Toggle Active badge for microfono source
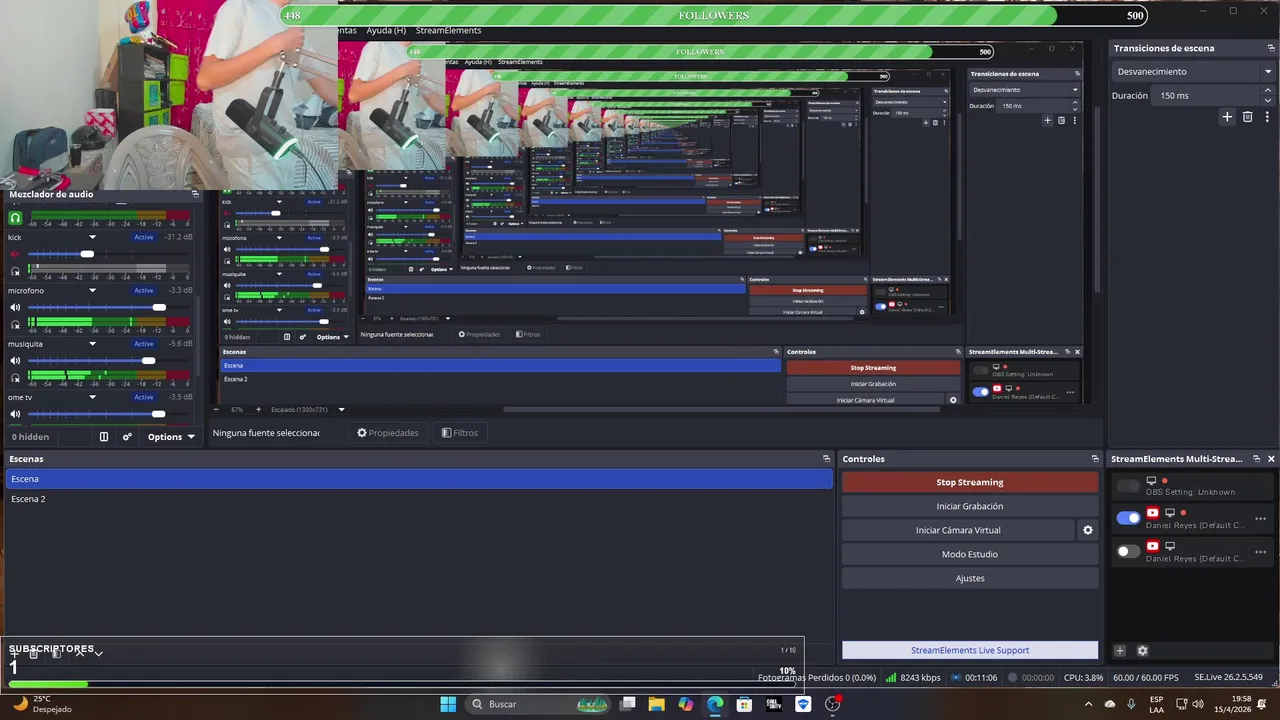This screenshot has width=1280, height=720. click(144, 290)
